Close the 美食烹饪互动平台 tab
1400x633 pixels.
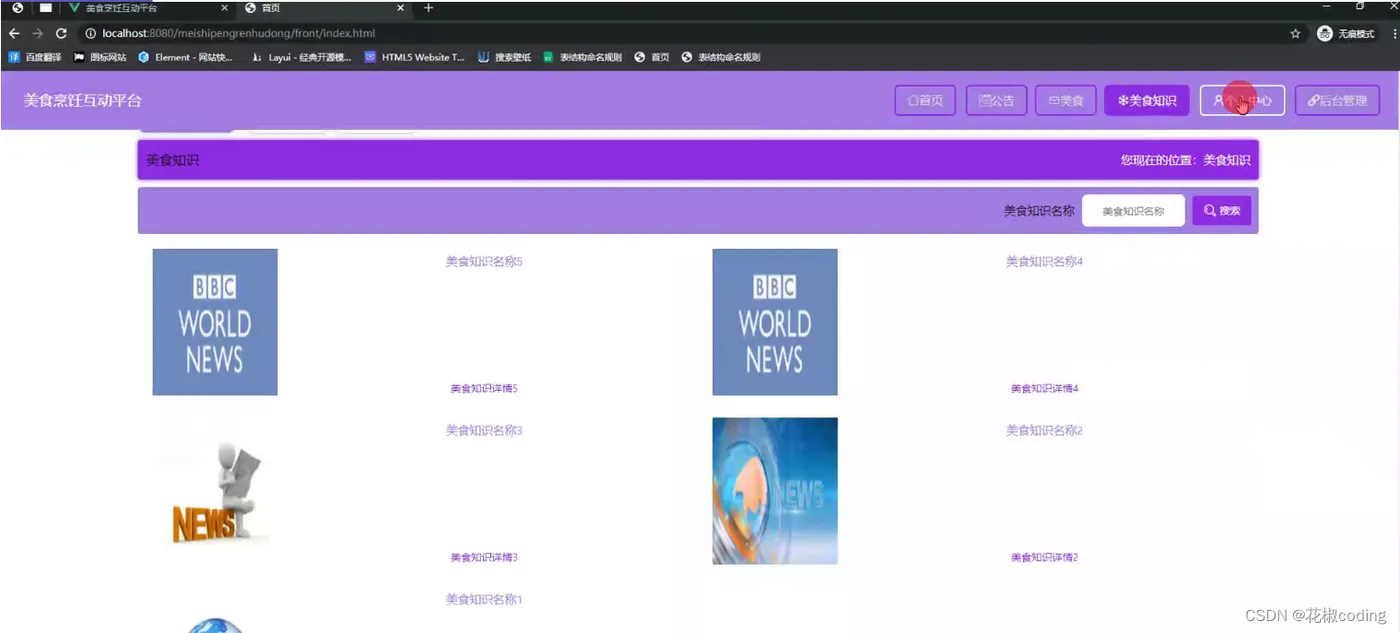pos(224,8)
